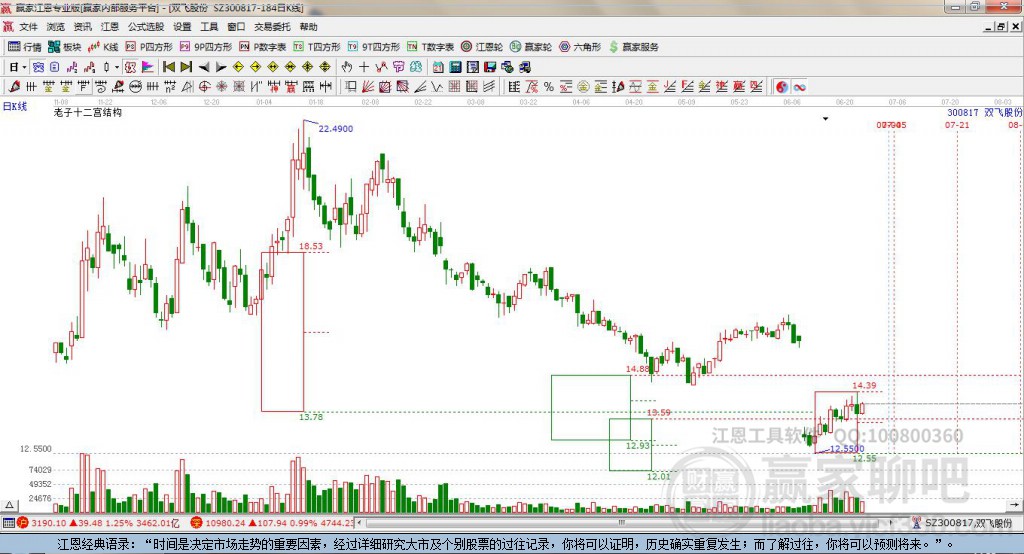The image size is (1024, 554).
Task: Click the right arrow beside the volume pane
Action: point(1014,505)
